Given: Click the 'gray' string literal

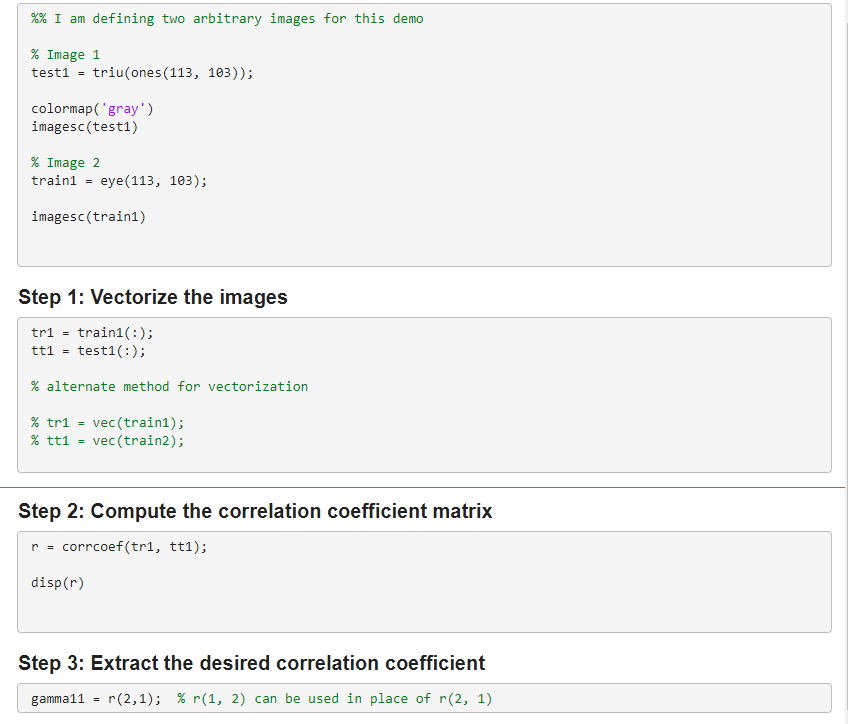Looking at the screenshot, I should point(122,108).
